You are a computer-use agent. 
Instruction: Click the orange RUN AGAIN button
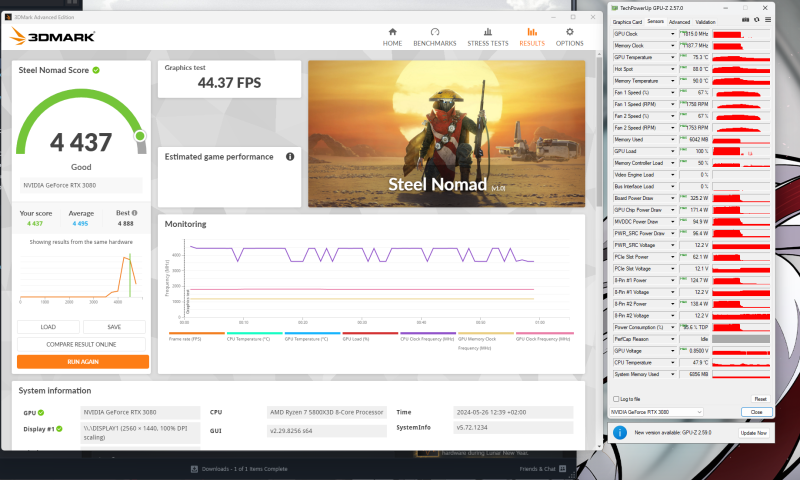[x=83, y=362]
